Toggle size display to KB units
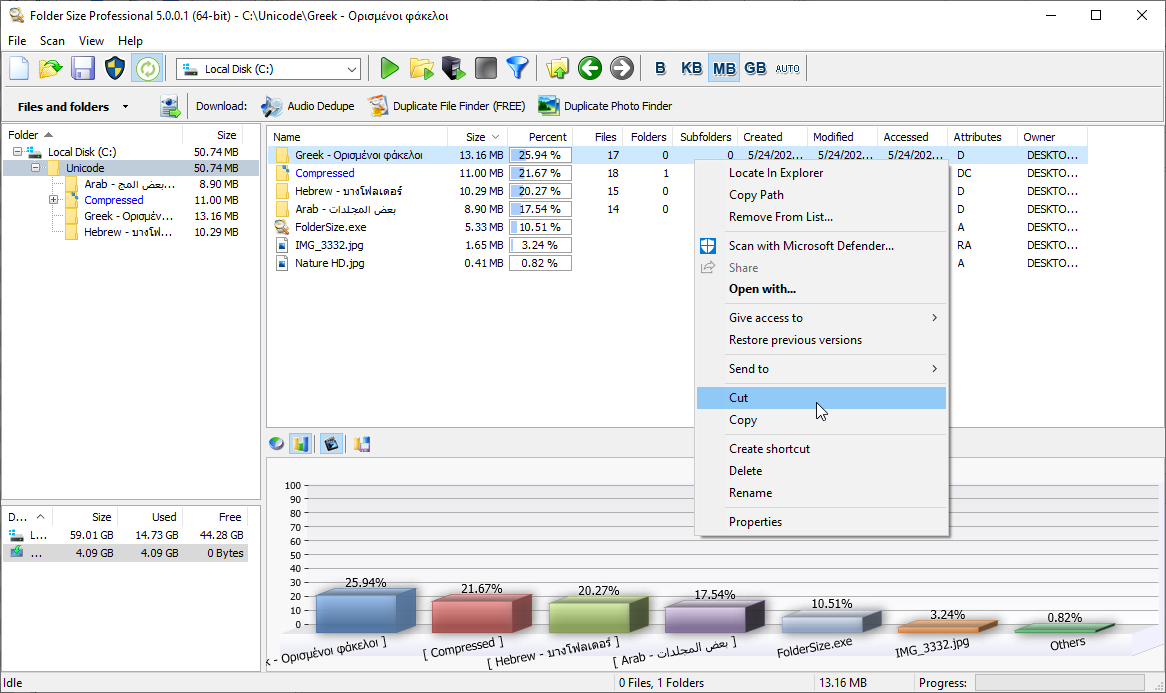This screenshot has height=693, width=1166. pyautogui.click(x=691, y=67)
